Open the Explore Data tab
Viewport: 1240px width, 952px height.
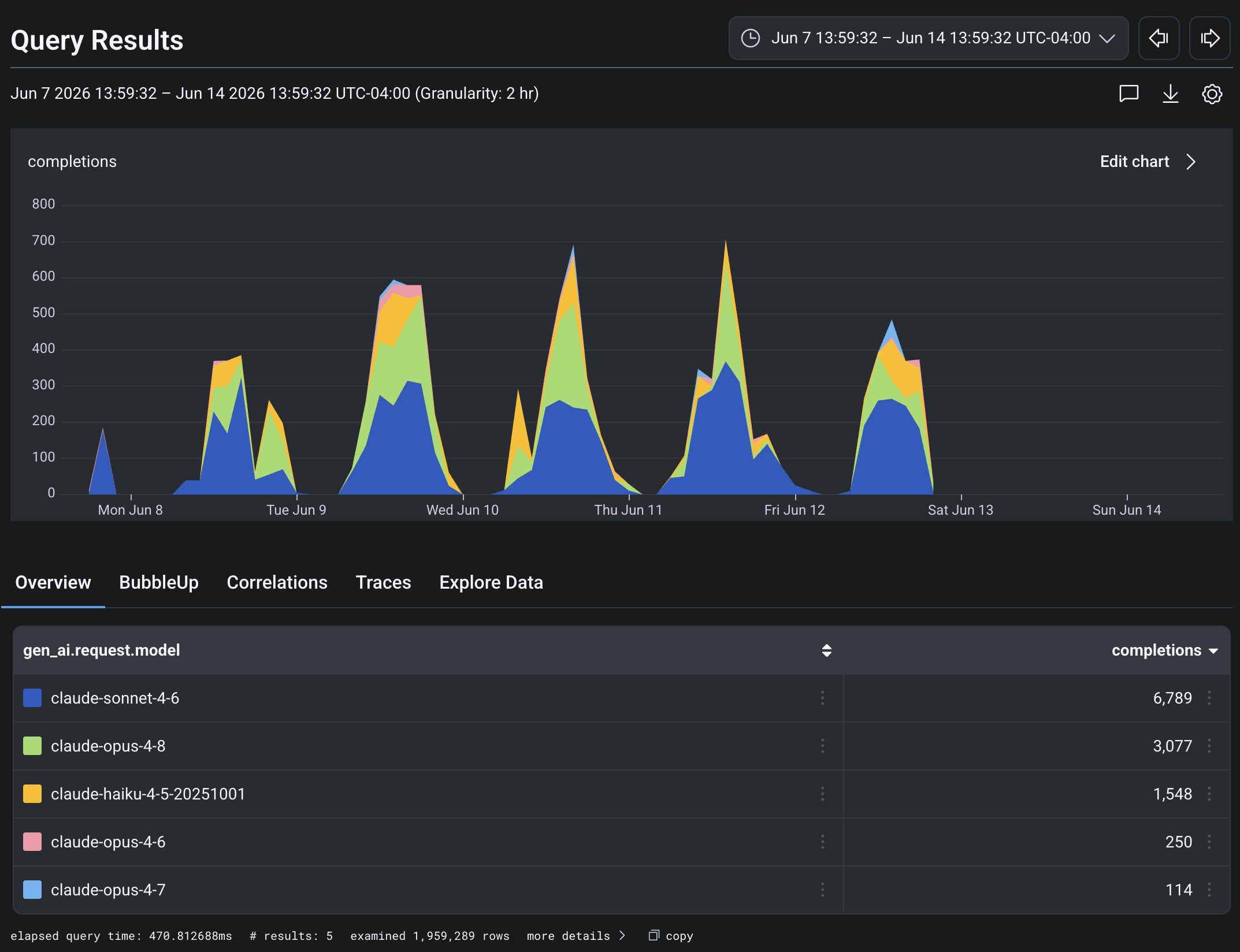click(491, 582)
